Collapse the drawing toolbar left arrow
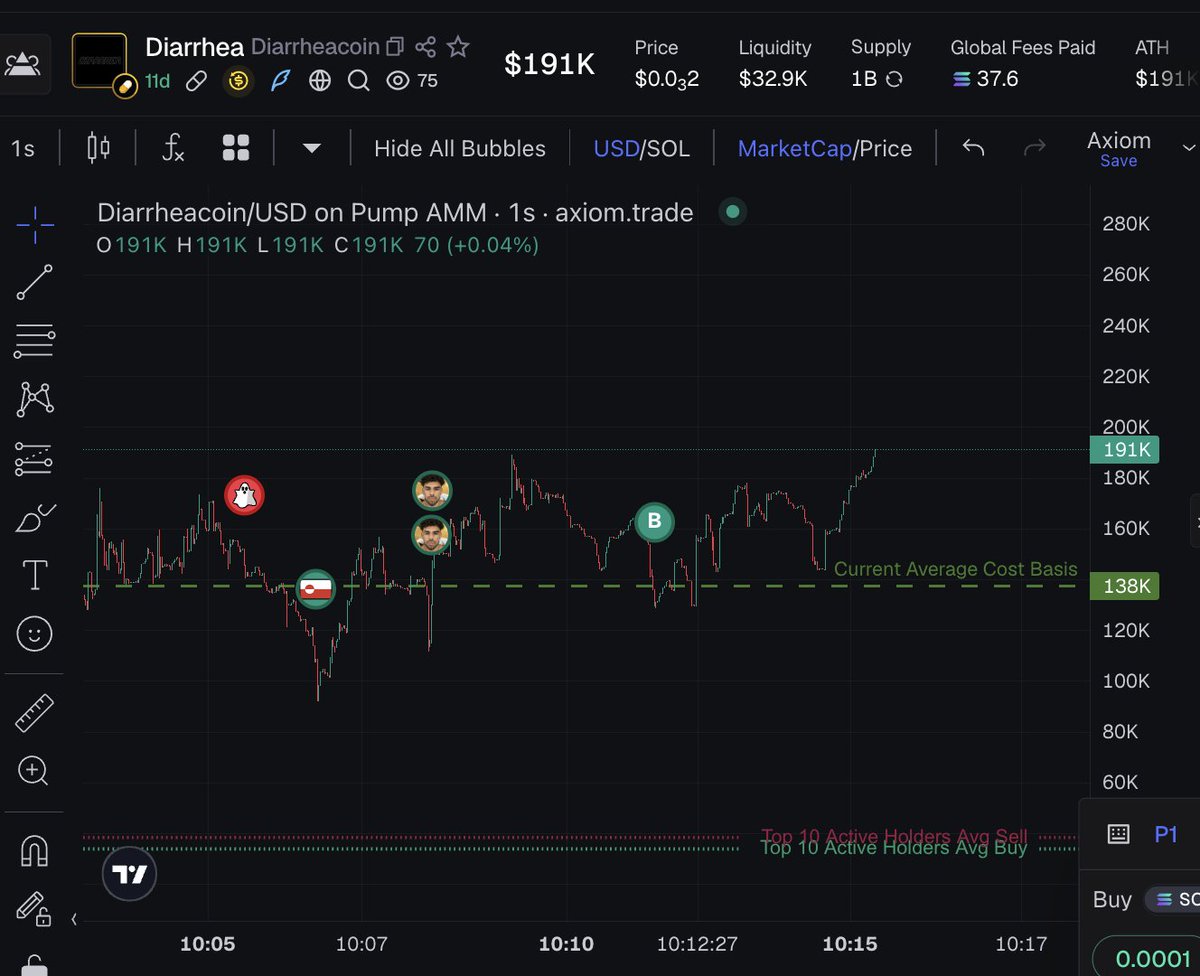This screenshot has width=1200, height=976. pos(76,919)
